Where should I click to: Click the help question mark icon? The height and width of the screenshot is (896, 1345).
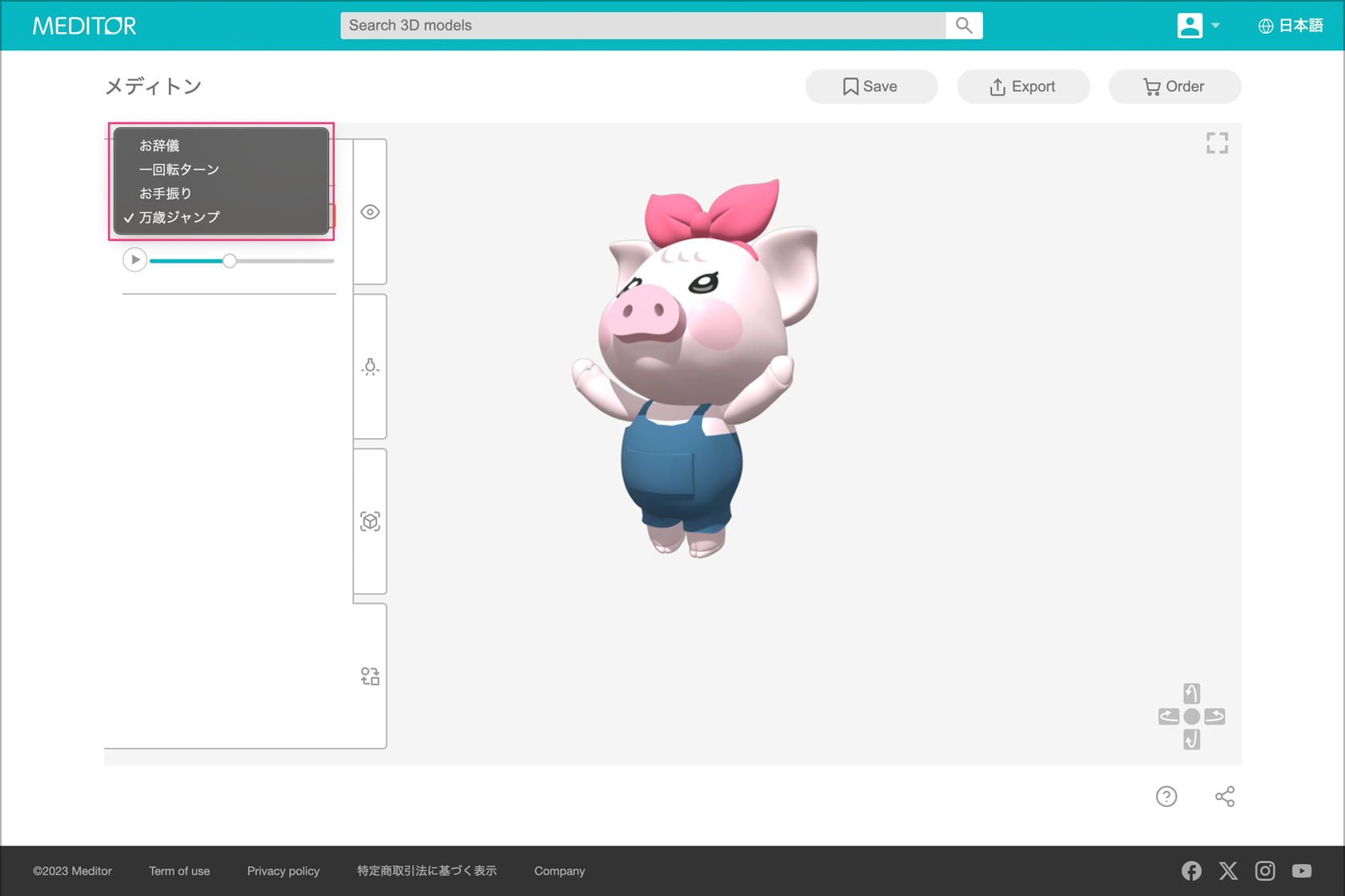coord(1166,796)
